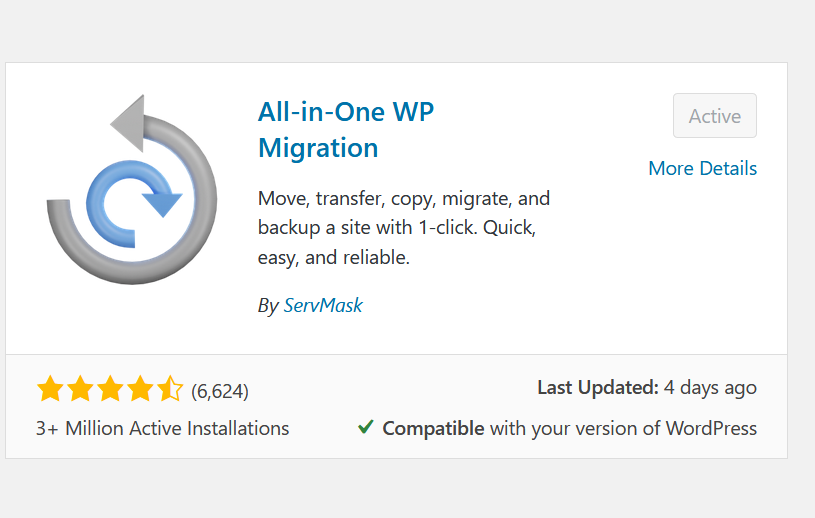This screenshot has height=518, width=815.
Task: Open the All-in-One WP Migration title link
Action: coord(346,130)
